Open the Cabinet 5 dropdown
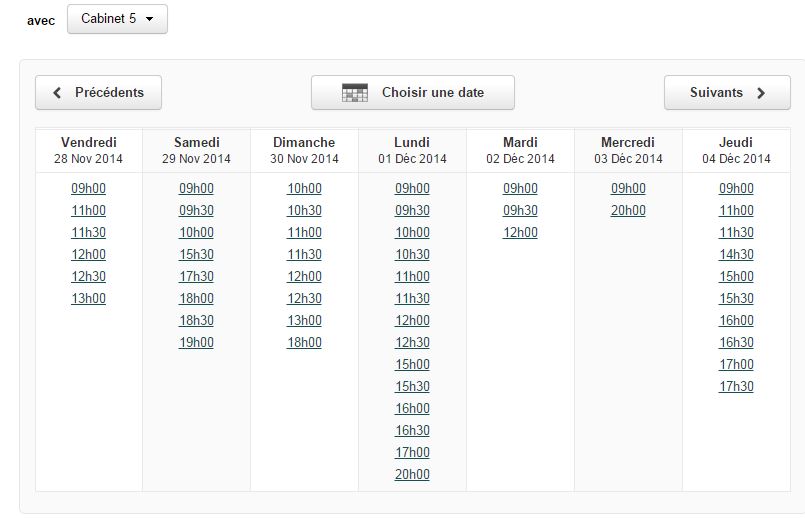The image size is (805, 518). (117, 19)
